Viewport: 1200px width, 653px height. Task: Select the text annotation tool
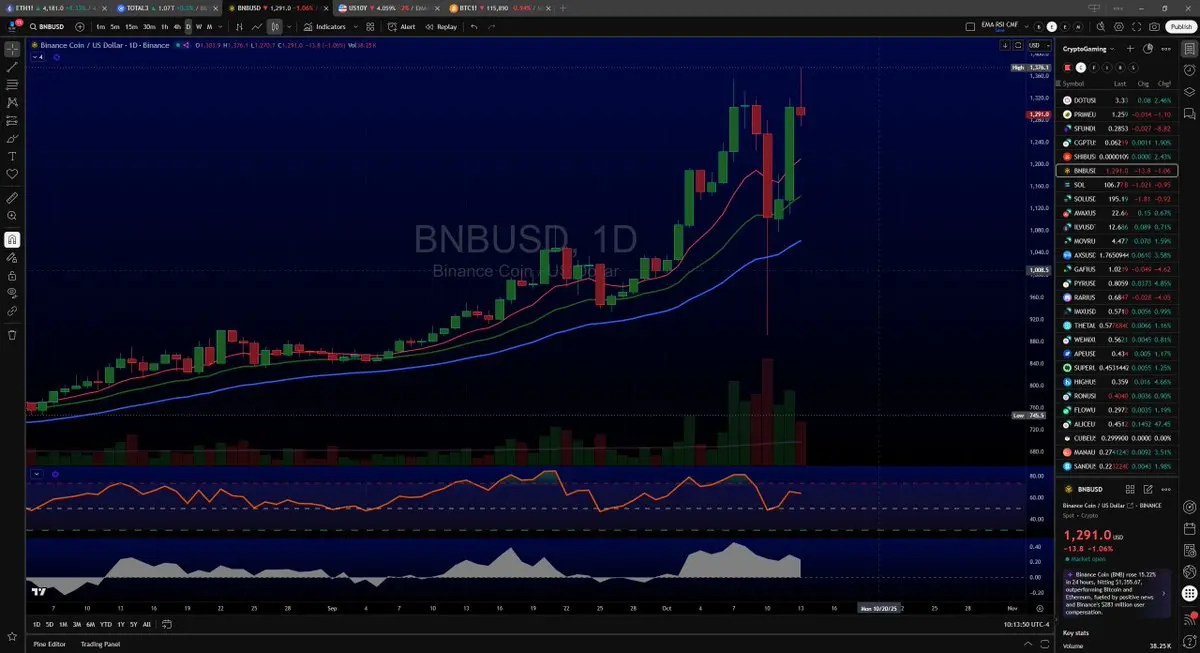12,156
